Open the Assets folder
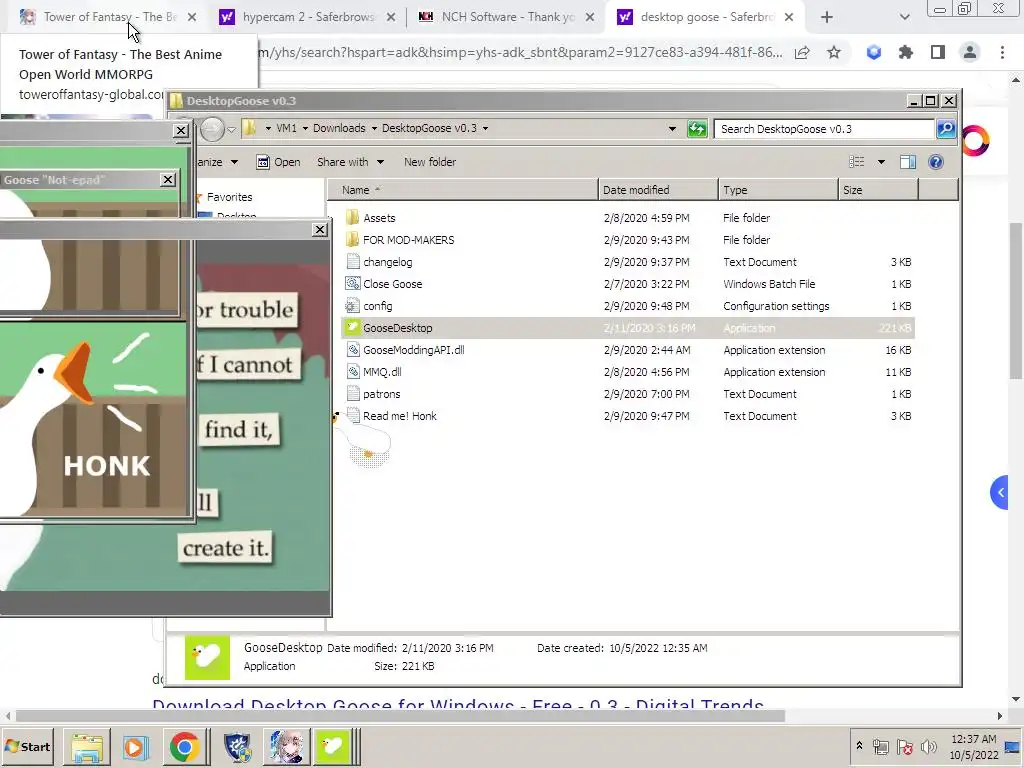 379,218
